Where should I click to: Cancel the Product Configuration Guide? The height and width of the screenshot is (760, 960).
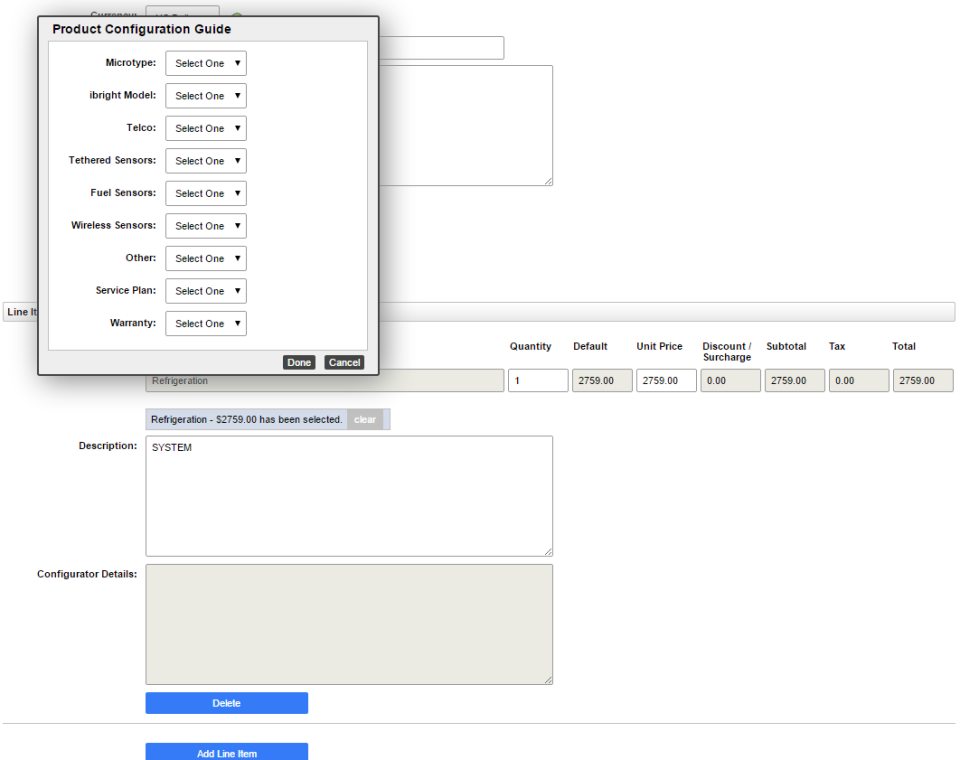[x=343, y=362]
